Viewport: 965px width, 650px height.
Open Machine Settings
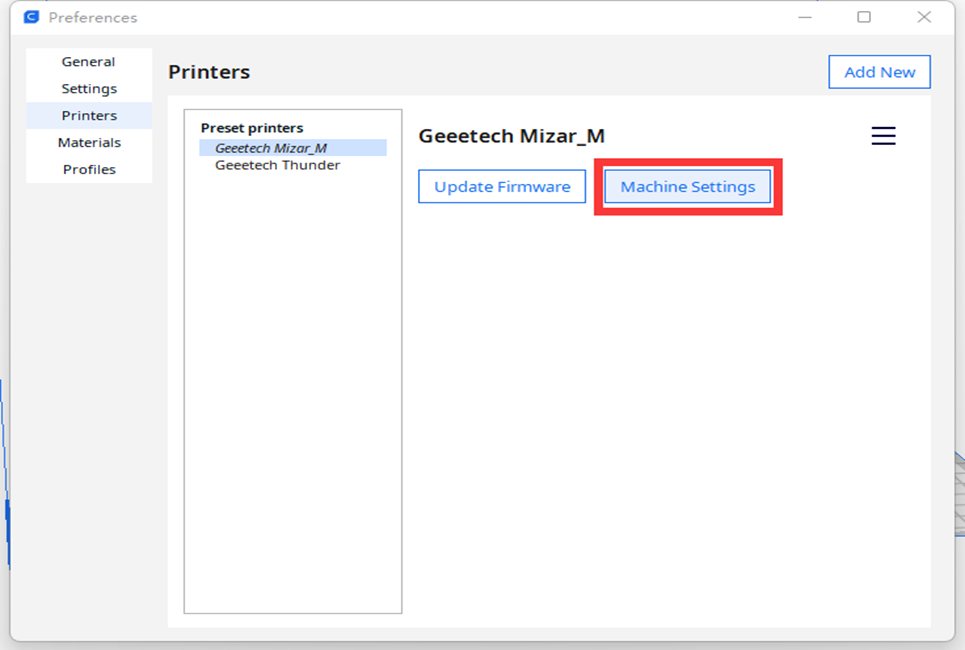687,187
